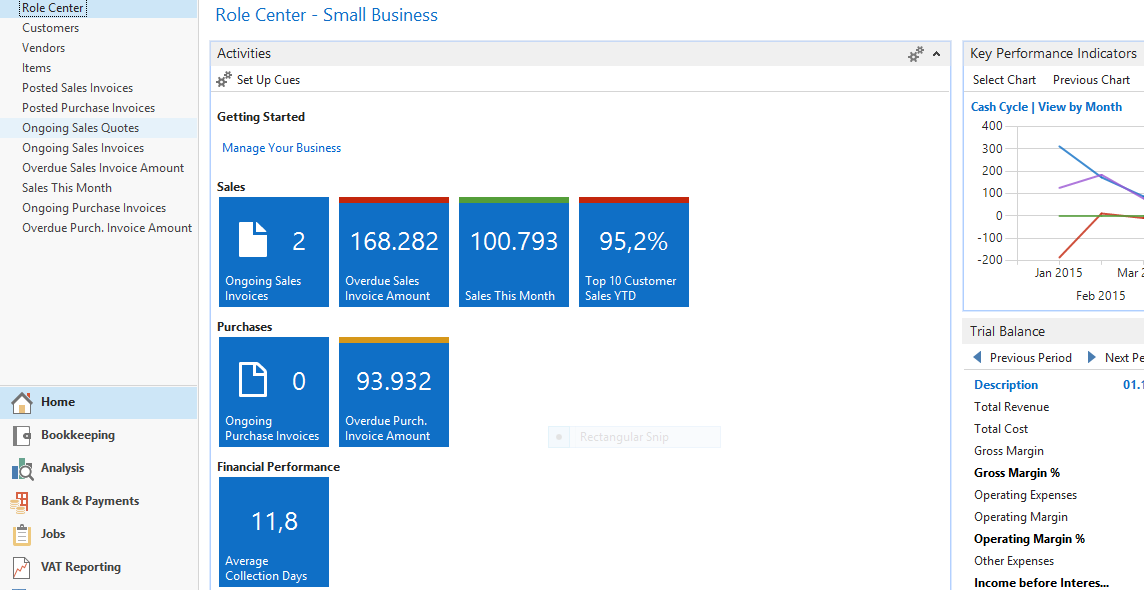The height and width of the screenshot is (590, 1144).
Task: Open Bookkeeping via its ledger icon
Action: (x=22, y=436)
